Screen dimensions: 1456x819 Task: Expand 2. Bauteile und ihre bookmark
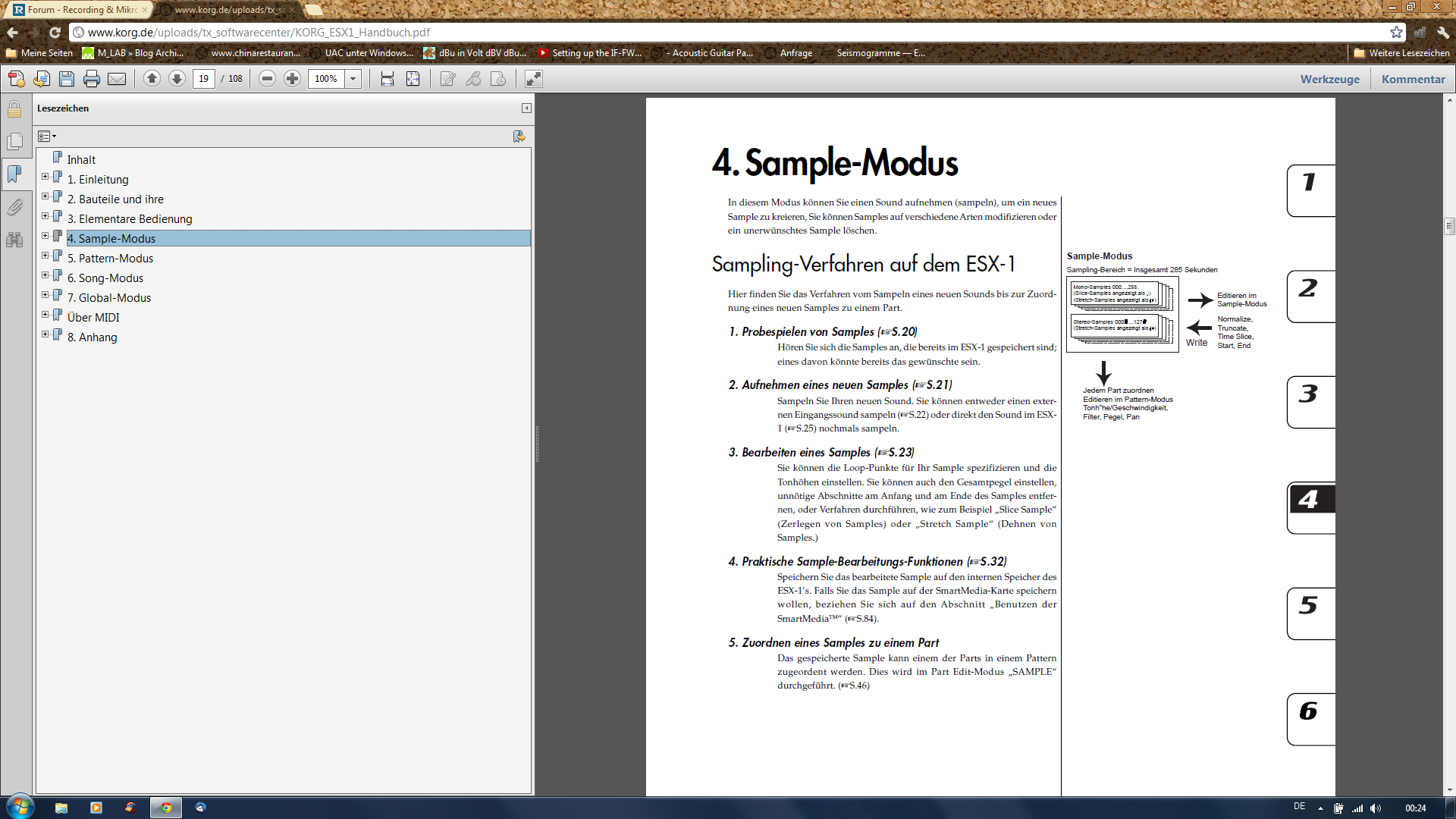45,196
